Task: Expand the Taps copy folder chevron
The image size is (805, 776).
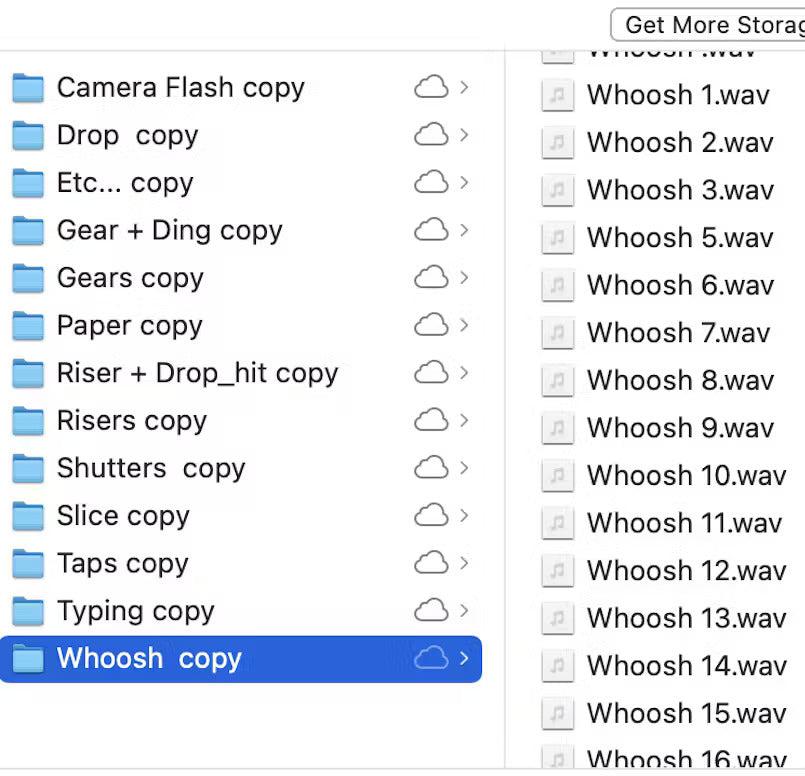Action: click(465, 564)
